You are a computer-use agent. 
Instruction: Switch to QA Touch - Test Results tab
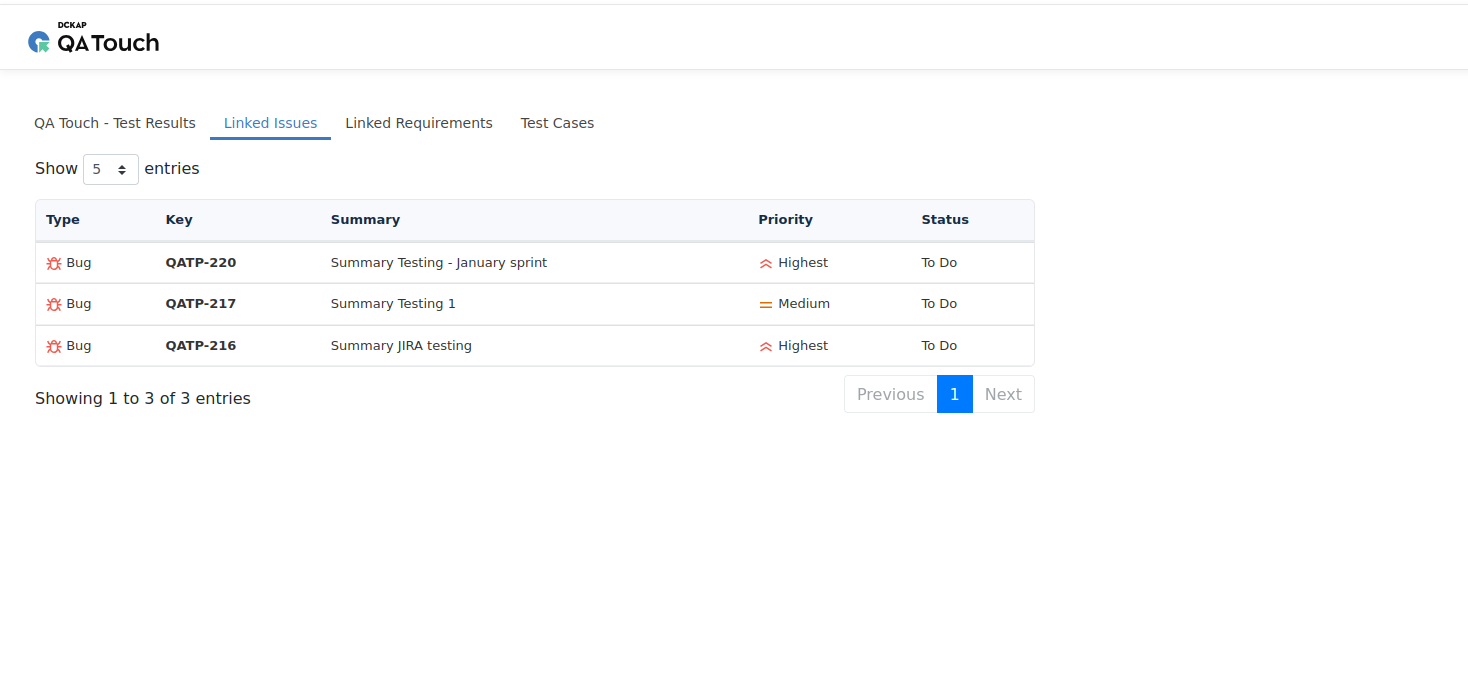pos(115,123)
